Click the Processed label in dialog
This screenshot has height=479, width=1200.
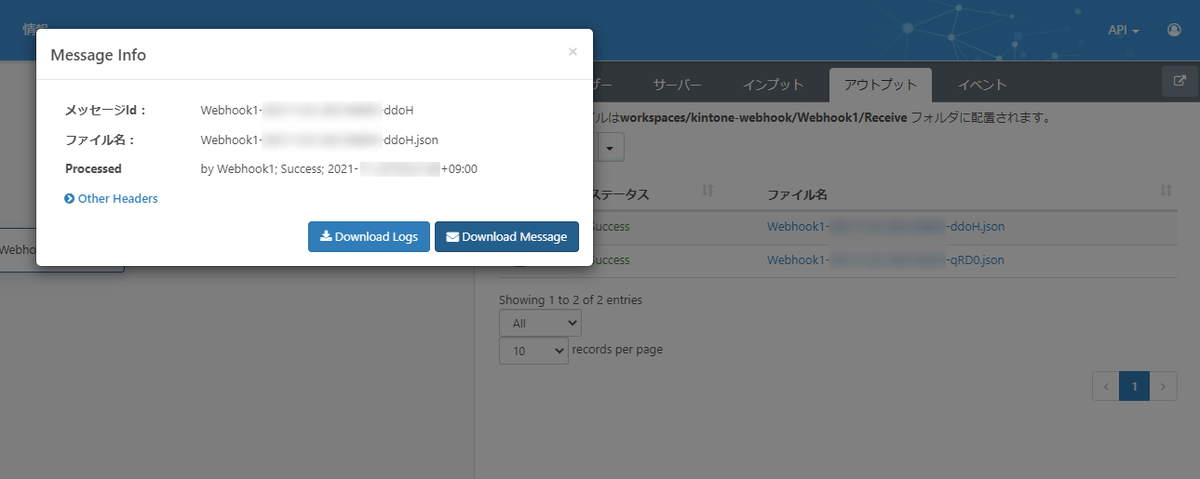(x=93, y=169)
